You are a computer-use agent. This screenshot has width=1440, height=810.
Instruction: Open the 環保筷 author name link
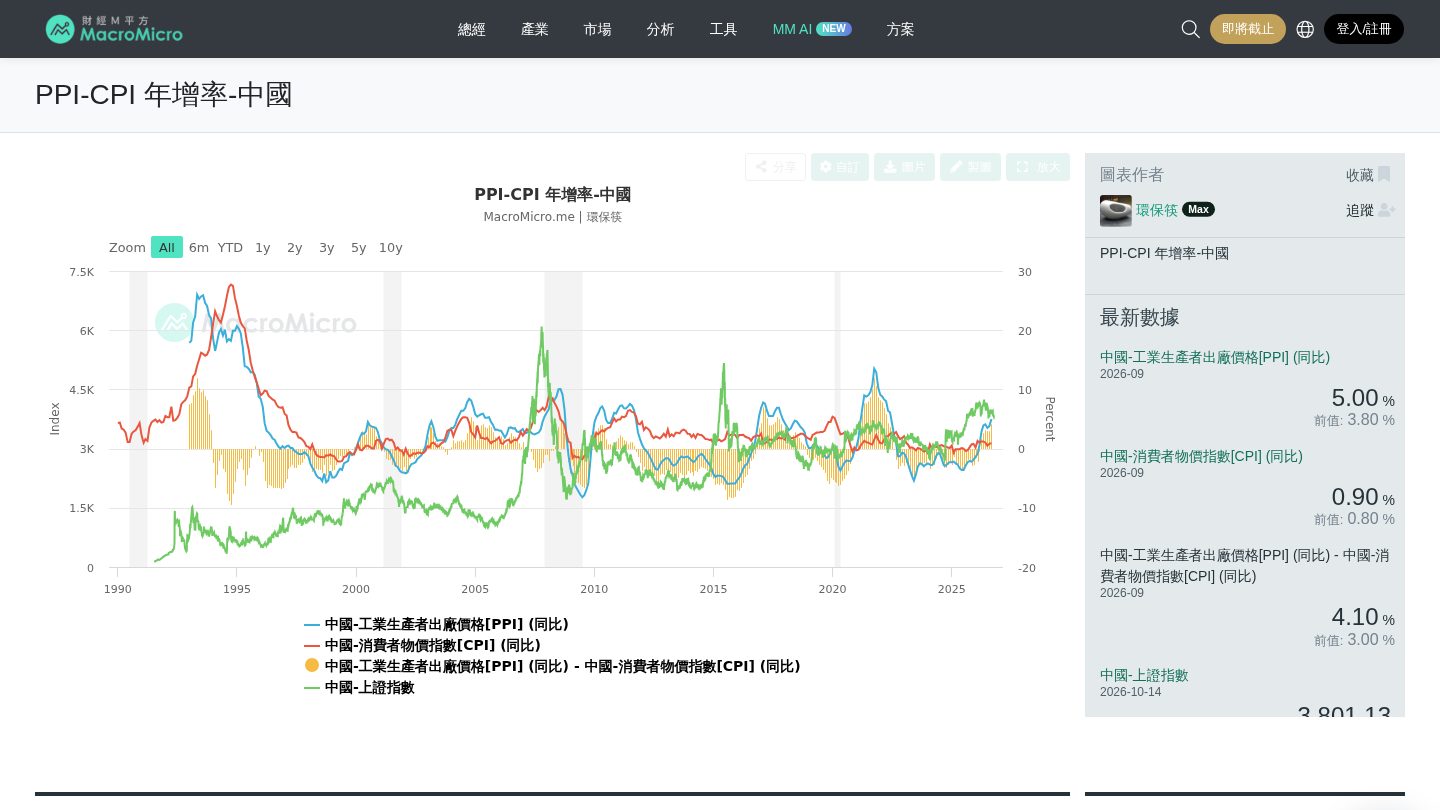click(x=1157, y=210)
